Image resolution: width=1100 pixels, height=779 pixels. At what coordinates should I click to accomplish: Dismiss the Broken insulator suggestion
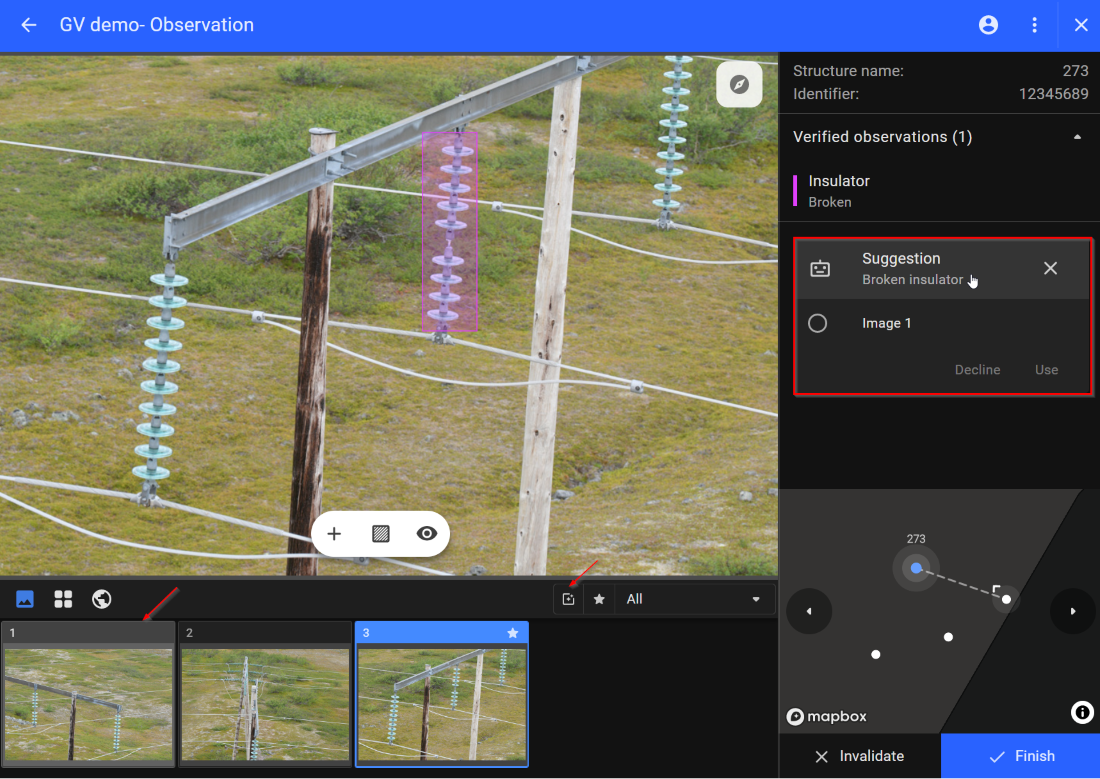click(x=1050, y=268)
